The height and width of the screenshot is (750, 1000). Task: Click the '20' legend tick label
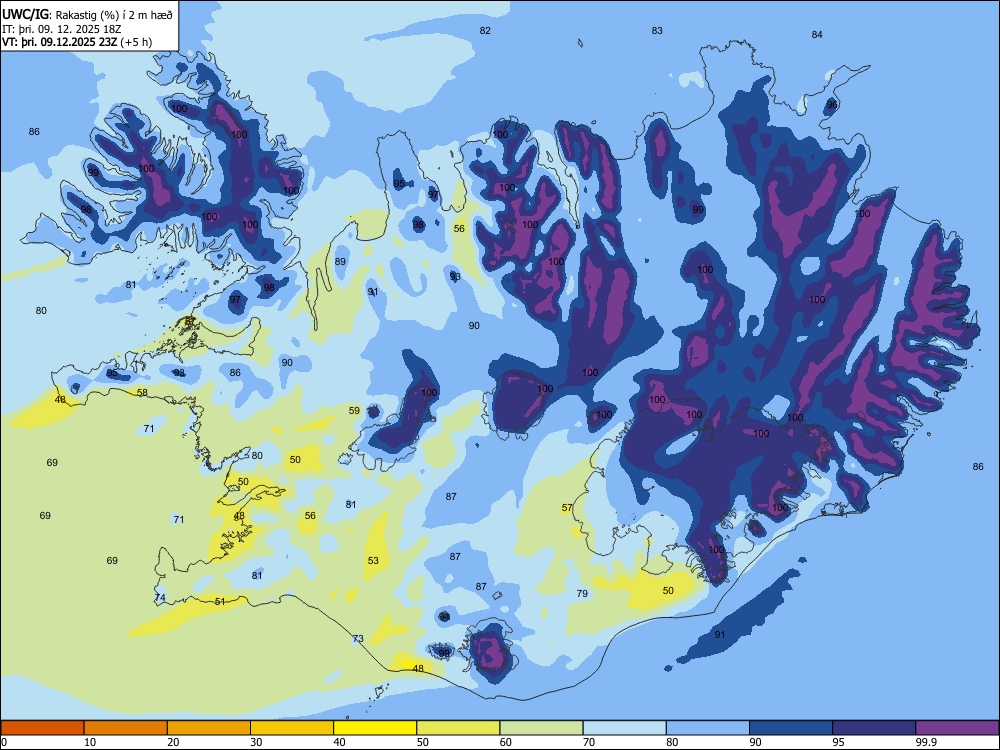[173, 742]
